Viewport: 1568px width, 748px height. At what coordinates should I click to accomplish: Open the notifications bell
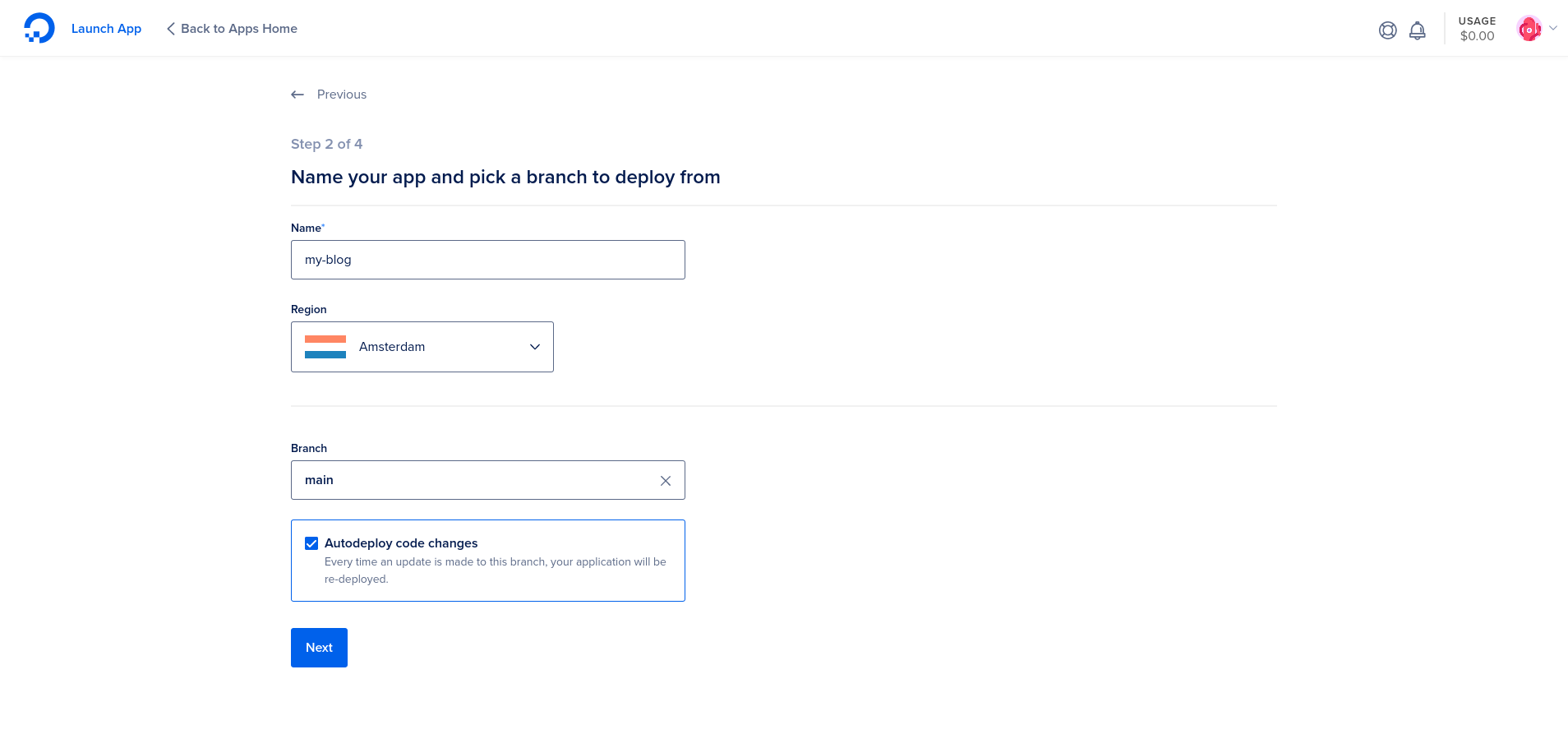click(x=1417, y=30)
